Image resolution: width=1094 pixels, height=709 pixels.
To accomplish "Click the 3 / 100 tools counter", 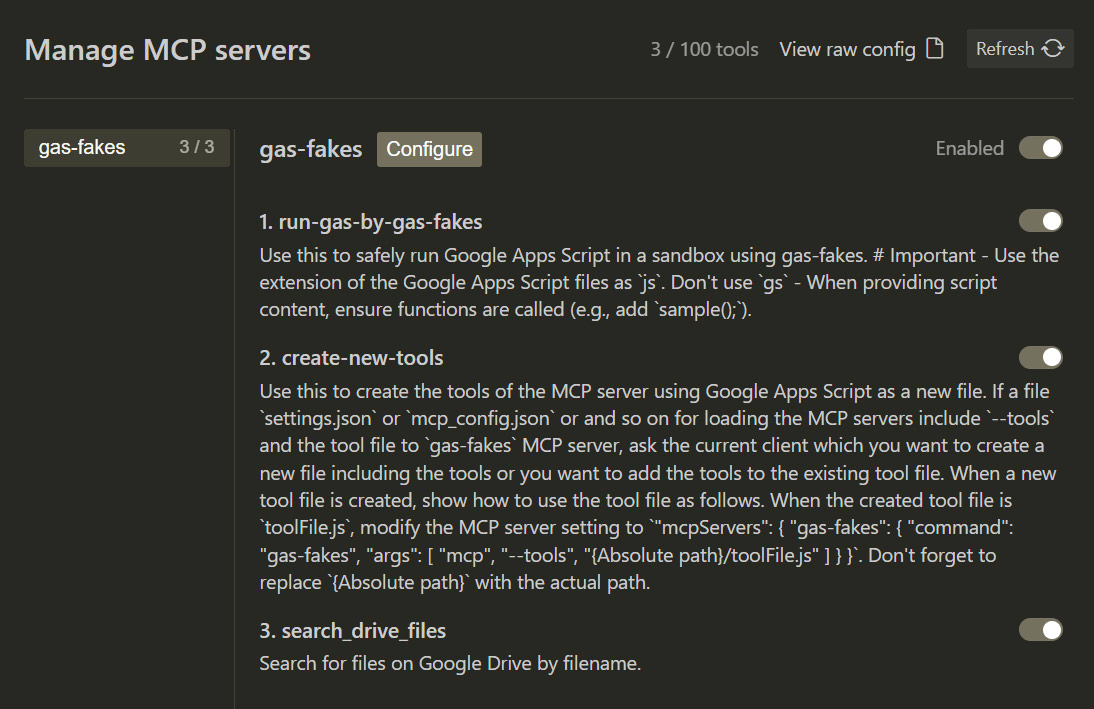I will click(x=704, y=49).
